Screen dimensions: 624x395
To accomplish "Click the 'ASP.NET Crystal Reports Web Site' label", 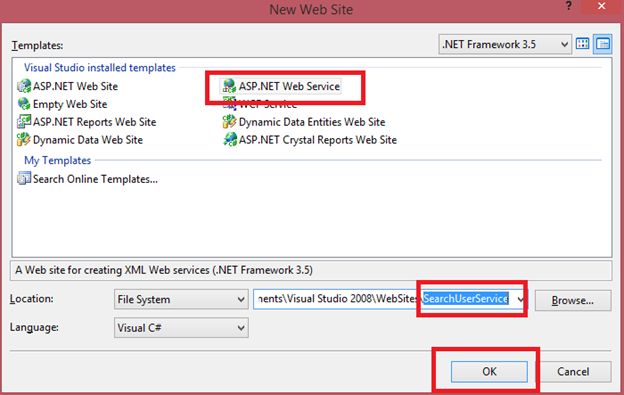I will (318, 140).
